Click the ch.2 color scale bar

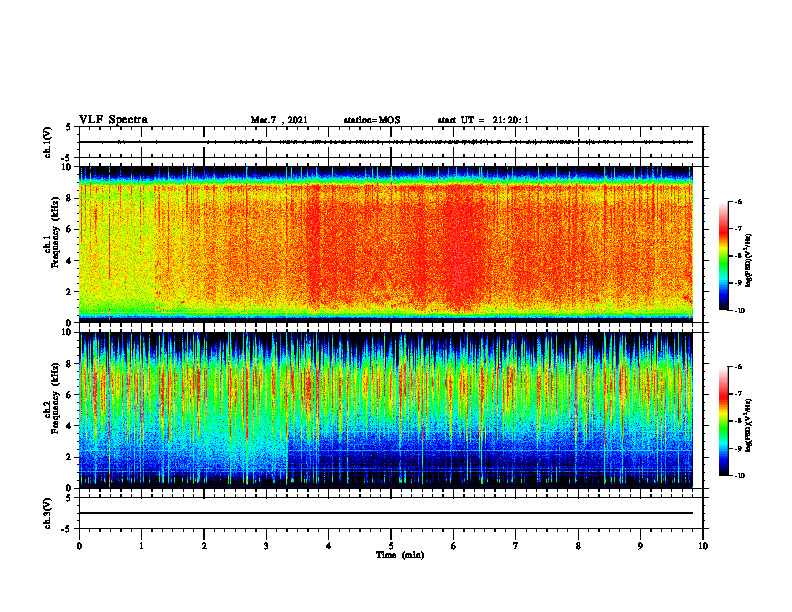[723, 421]
